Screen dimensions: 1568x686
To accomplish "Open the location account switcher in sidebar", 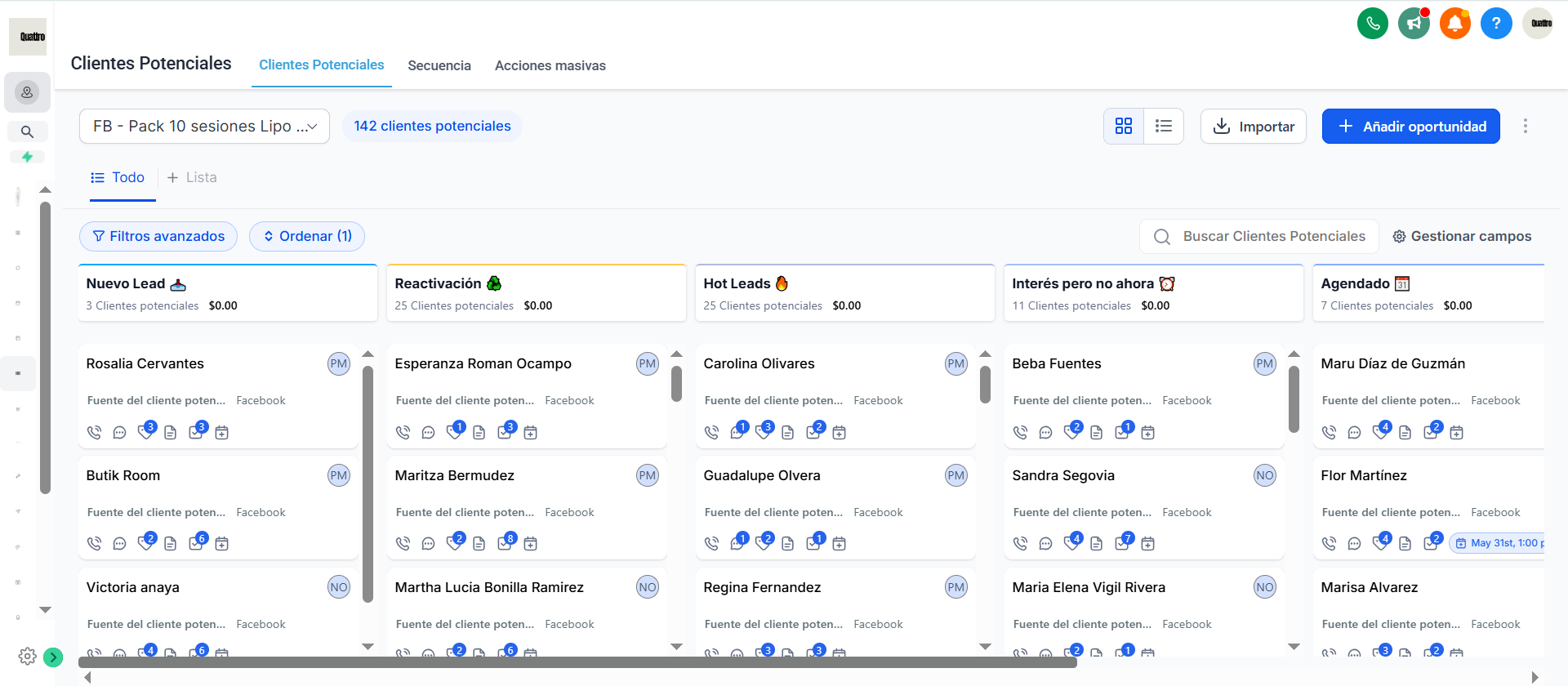I will 27,92.
